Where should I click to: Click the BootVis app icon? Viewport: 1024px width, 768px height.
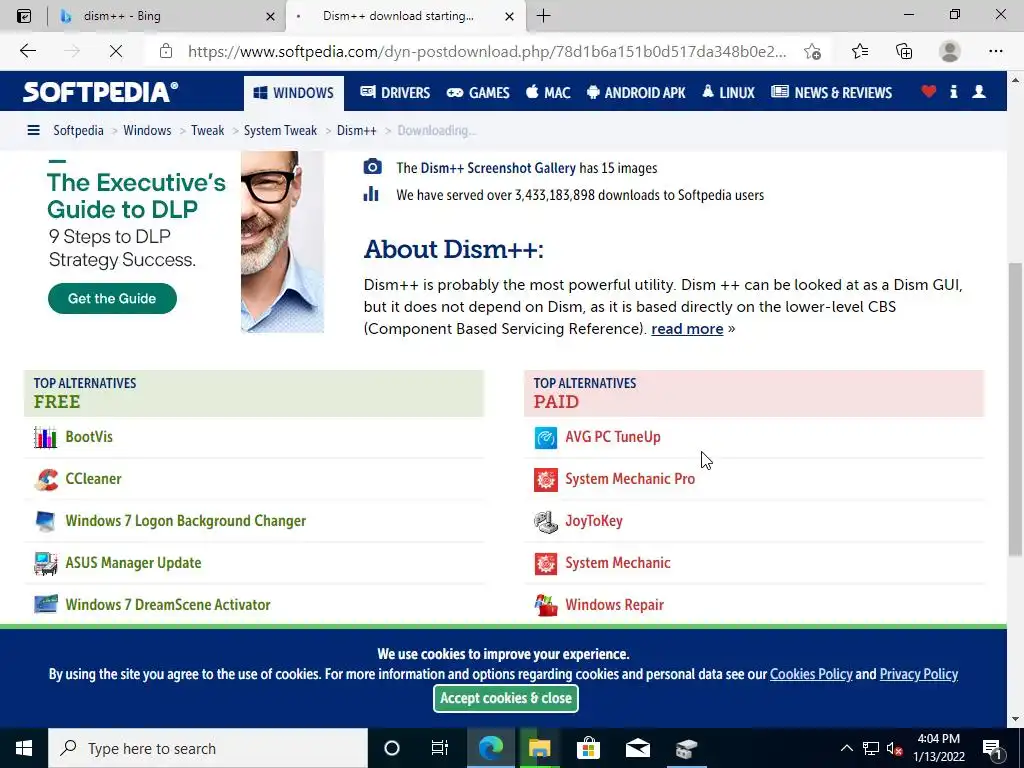point(46,437)
